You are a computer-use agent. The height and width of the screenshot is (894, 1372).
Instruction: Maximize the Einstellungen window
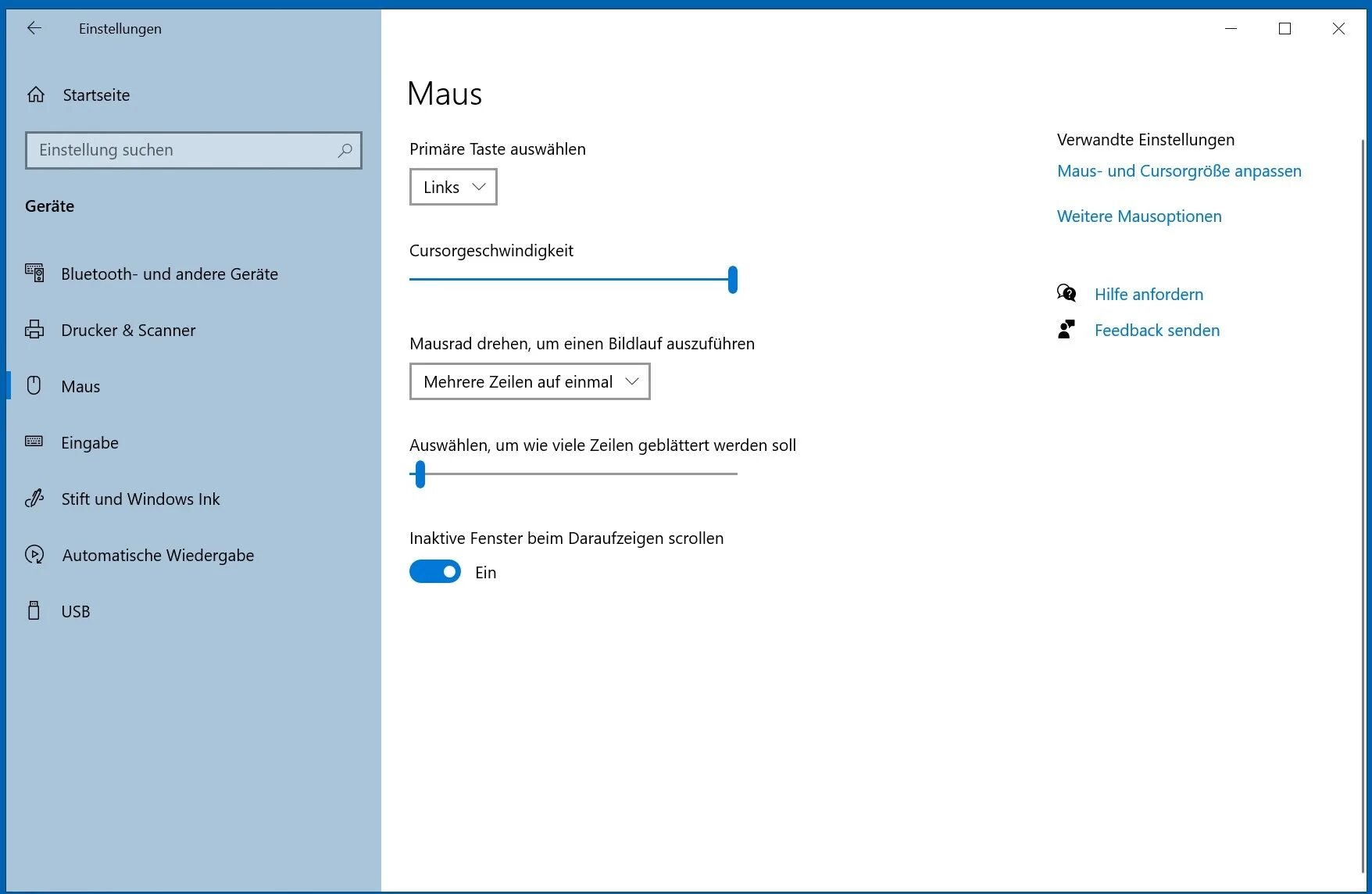(x=1284, y=28)
